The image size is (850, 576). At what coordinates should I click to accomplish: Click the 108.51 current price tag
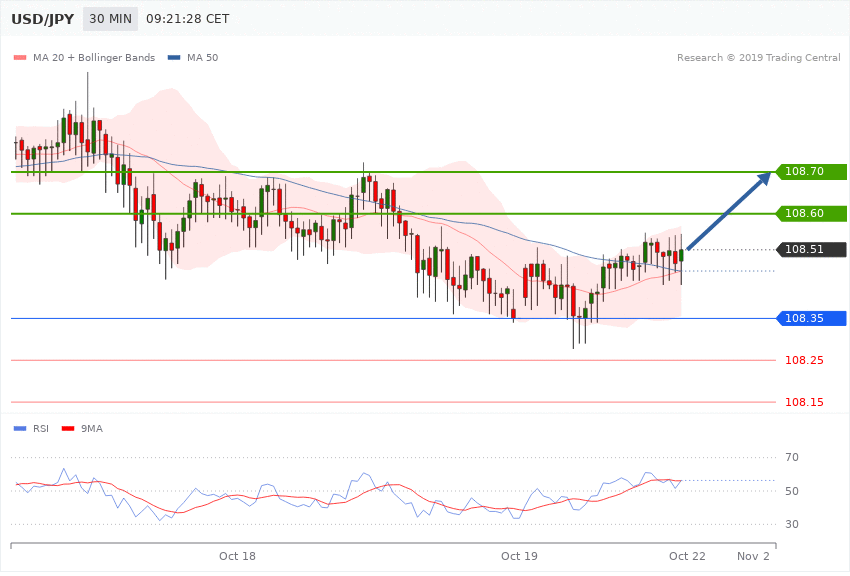click(811, 249)
